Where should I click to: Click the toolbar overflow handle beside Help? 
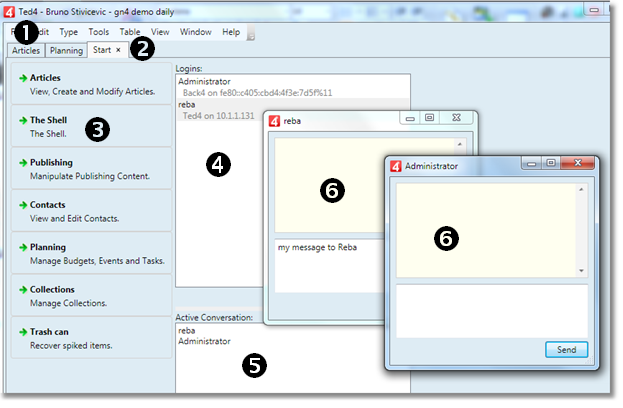tap(250, 33)
